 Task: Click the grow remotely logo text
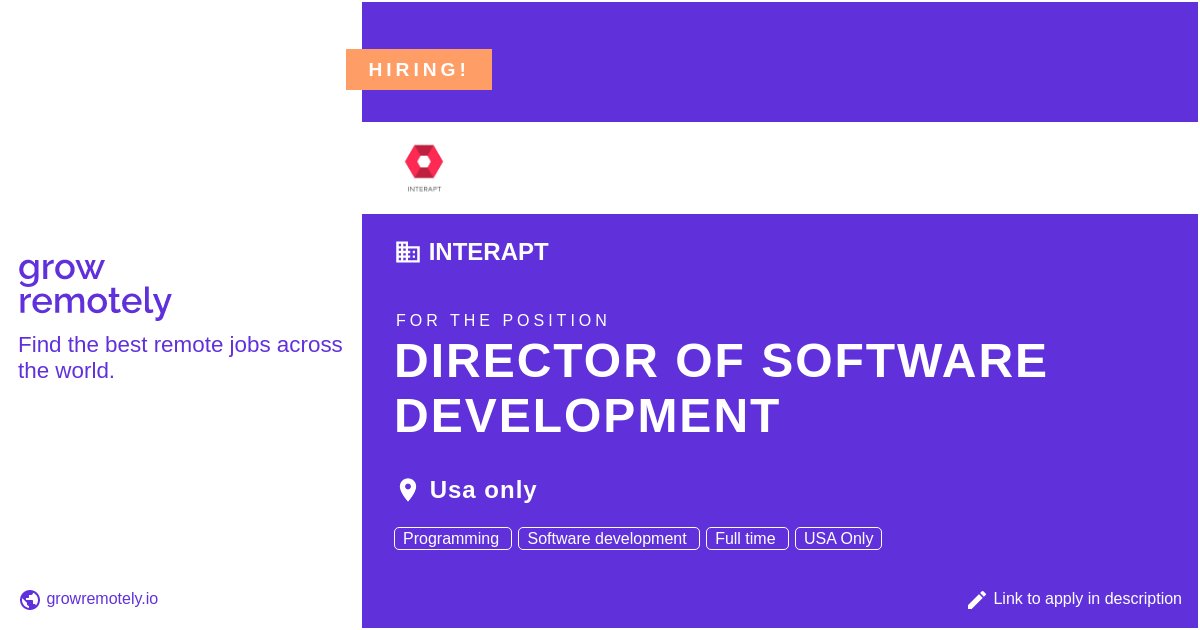(95, 284)
